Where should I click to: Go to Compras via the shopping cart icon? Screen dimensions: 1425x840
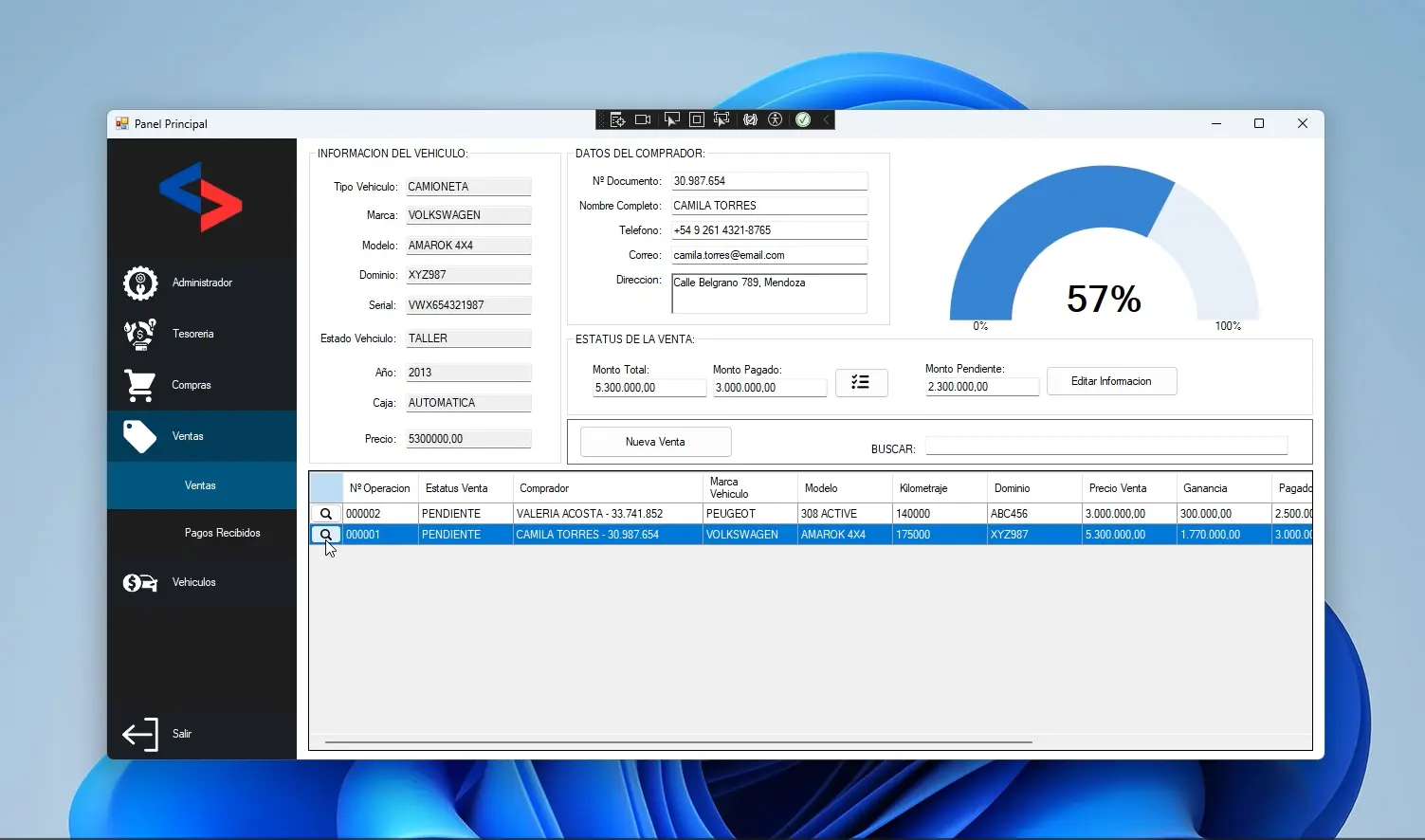click(x=140, y=385)
